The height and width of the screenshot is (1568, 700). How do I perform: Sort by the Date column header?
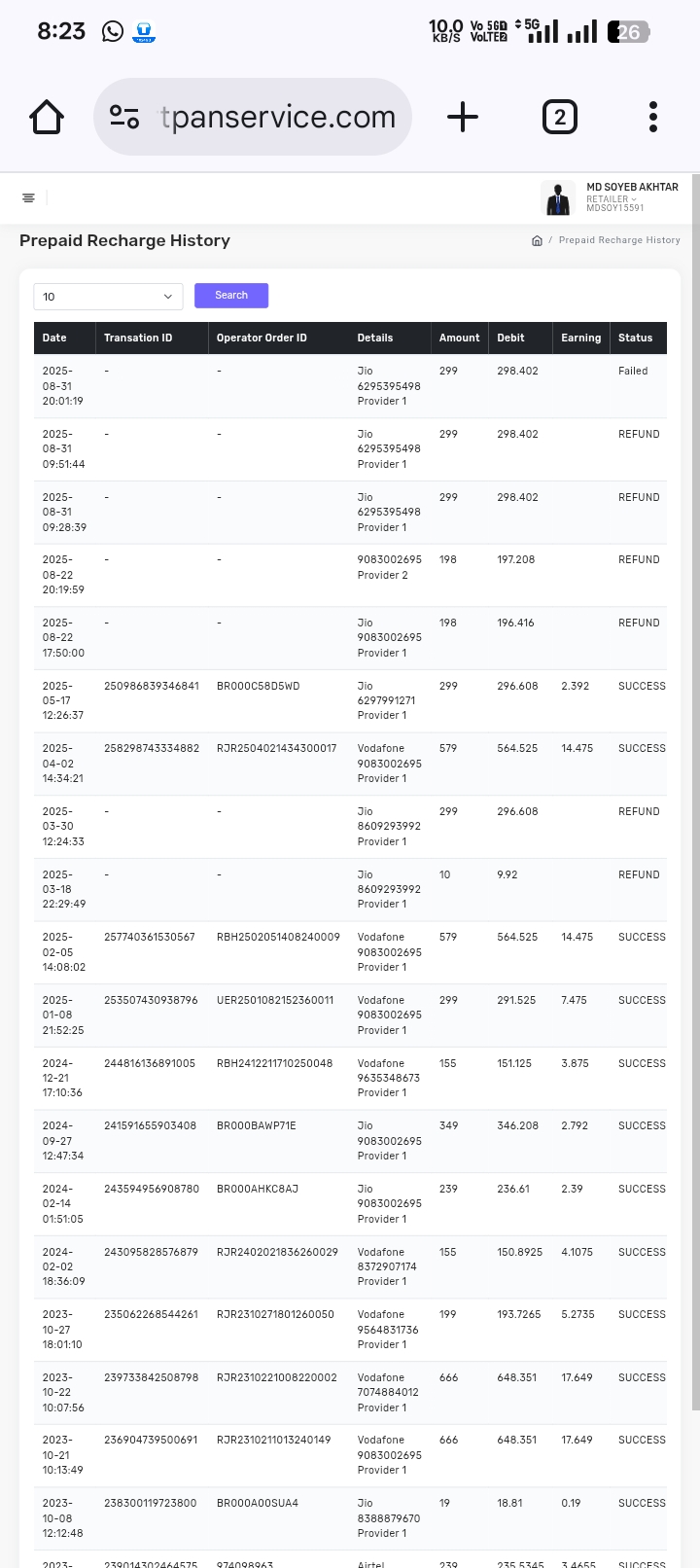(x=54, y=339)
